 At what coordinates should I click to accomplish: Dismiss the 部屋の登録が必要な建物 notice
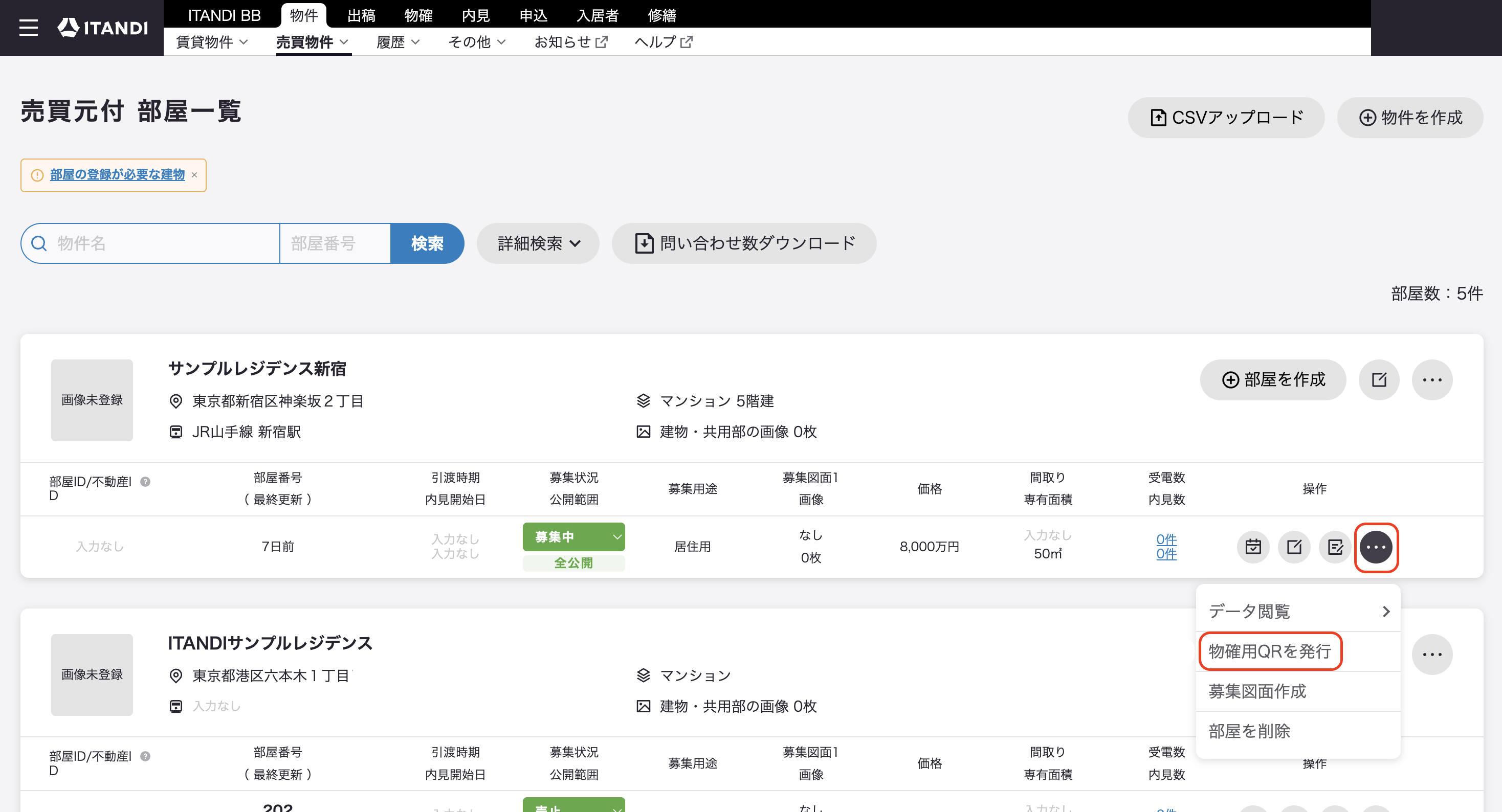pyautogui.click(x=194, y=175)
